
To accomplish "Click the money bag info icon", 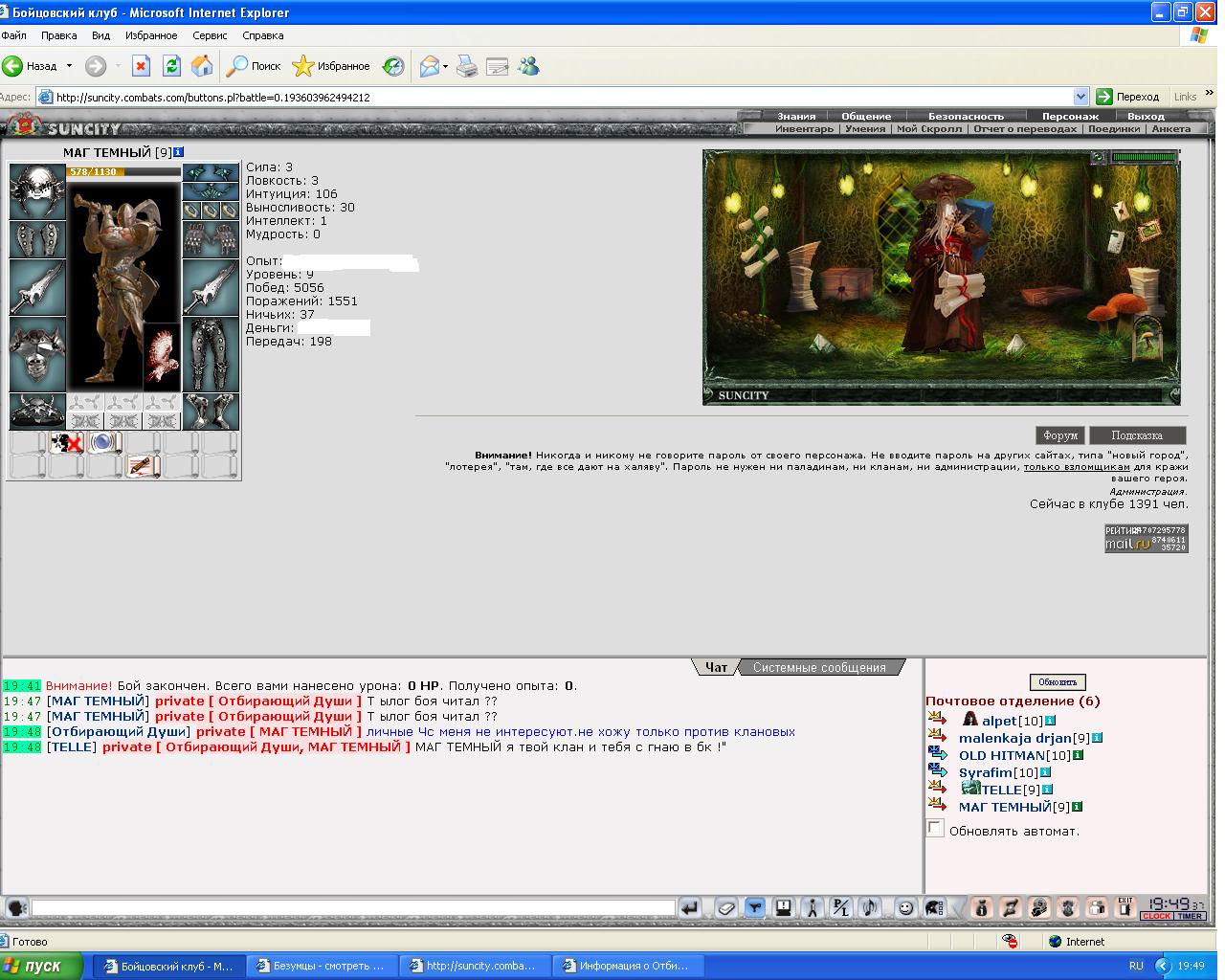I will click(981, 907).
